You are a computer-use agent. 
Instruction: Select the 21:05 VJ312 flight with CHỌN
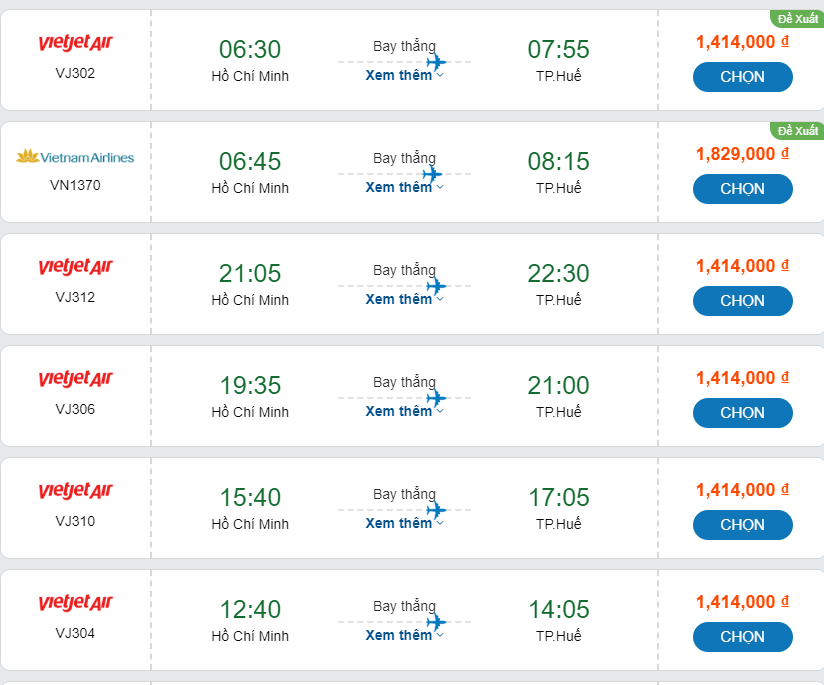(742, 301)
